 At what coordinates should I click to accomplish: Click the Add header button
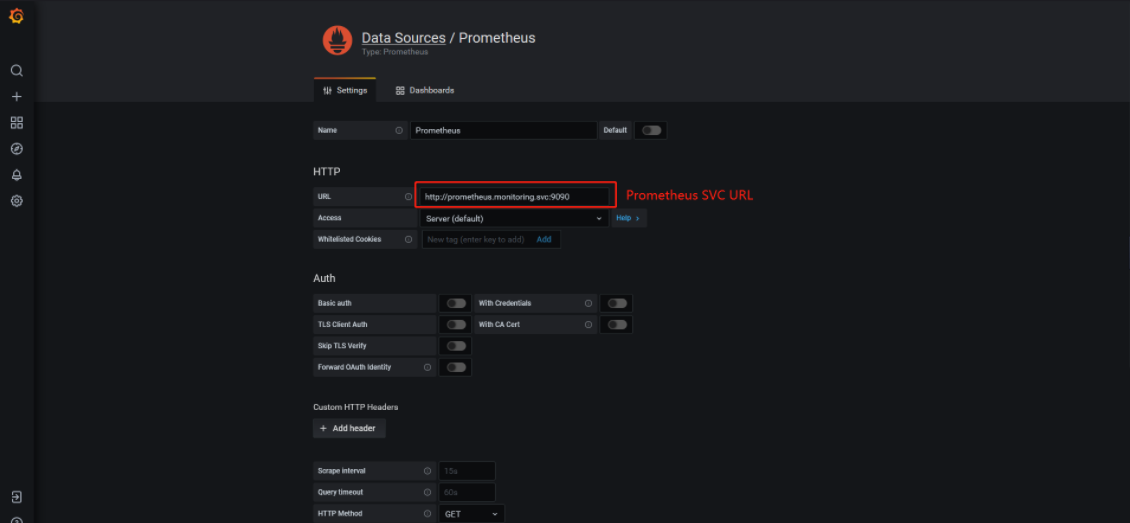348,428
